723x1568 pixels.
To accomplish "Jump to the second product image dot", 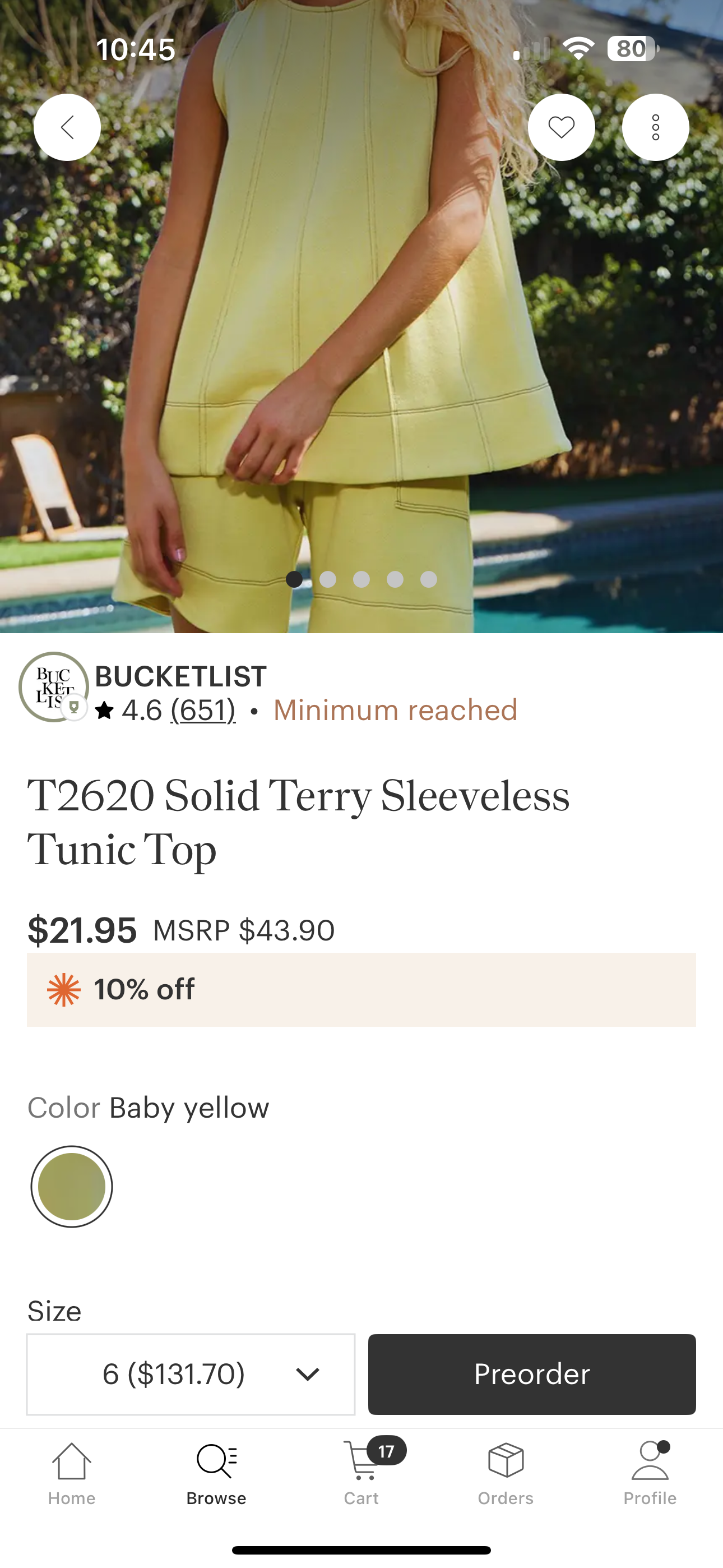I will 328,579.
